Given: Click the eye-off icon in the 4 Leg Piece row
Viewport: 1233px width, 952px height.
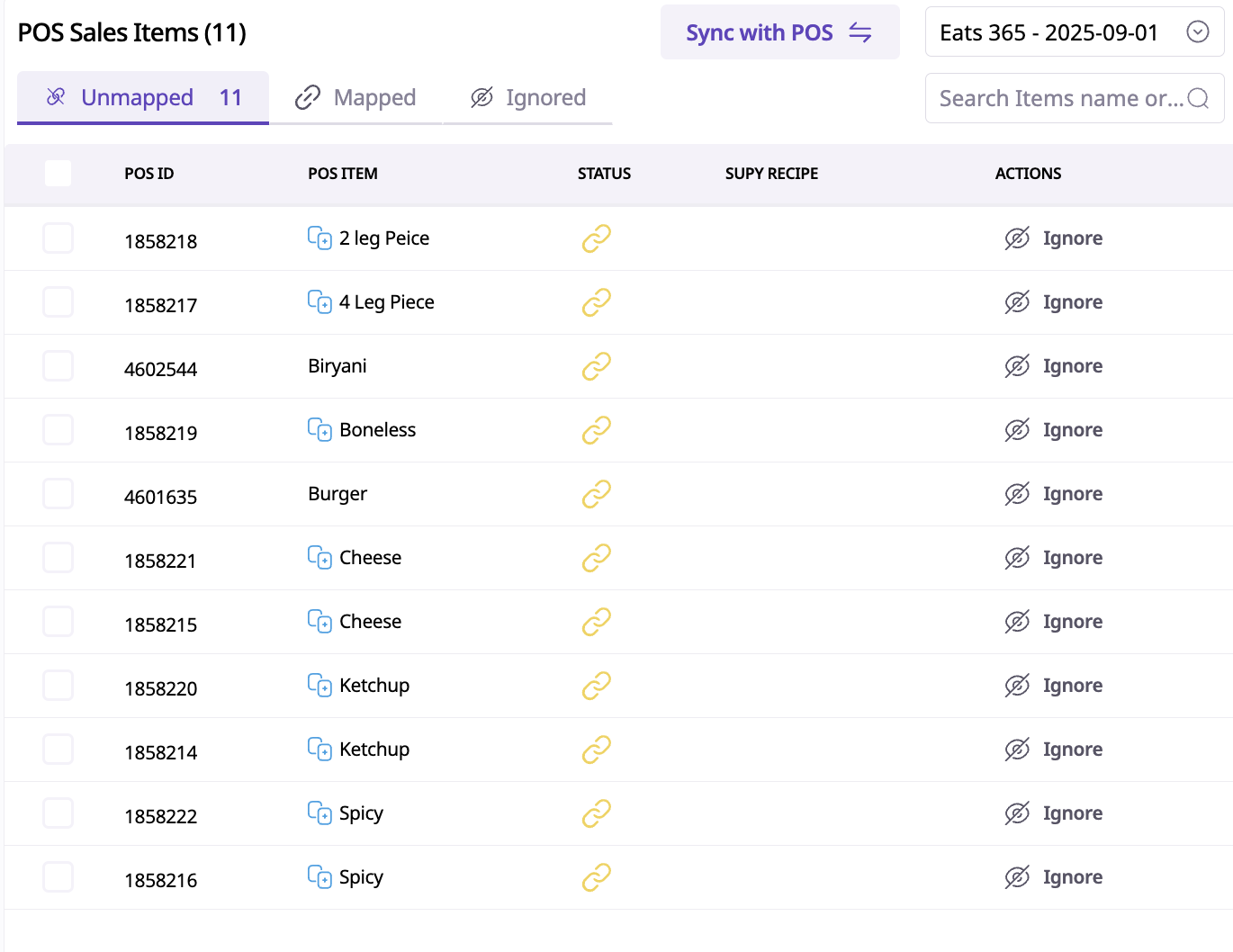Looking at the screenshot, I should [1016, 301].
